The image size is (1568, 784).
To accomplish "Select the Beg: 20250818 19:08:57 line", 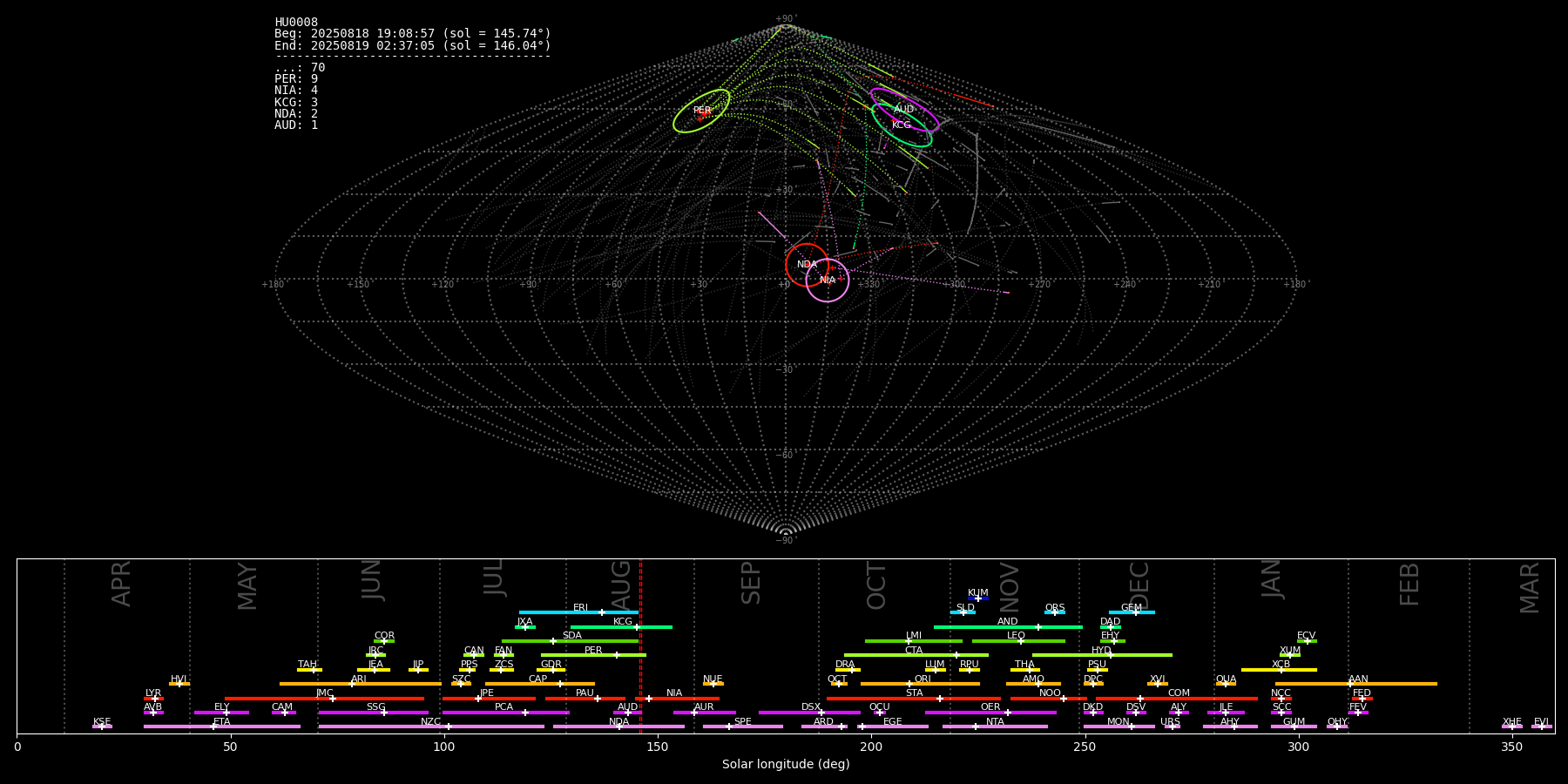I will 413,34.
